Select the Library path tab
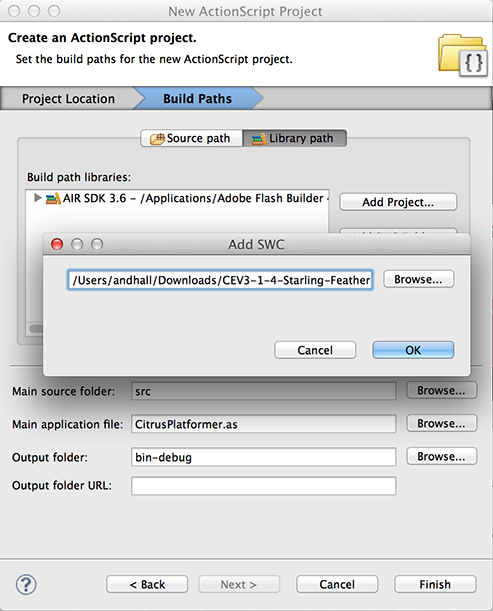 coord(295,138)
